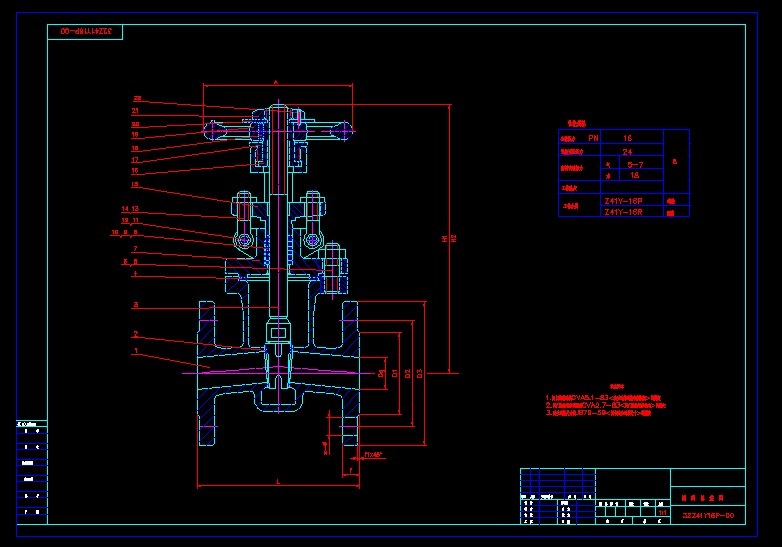
Task: Select the right pipe flange
Action: coord(350,372)
